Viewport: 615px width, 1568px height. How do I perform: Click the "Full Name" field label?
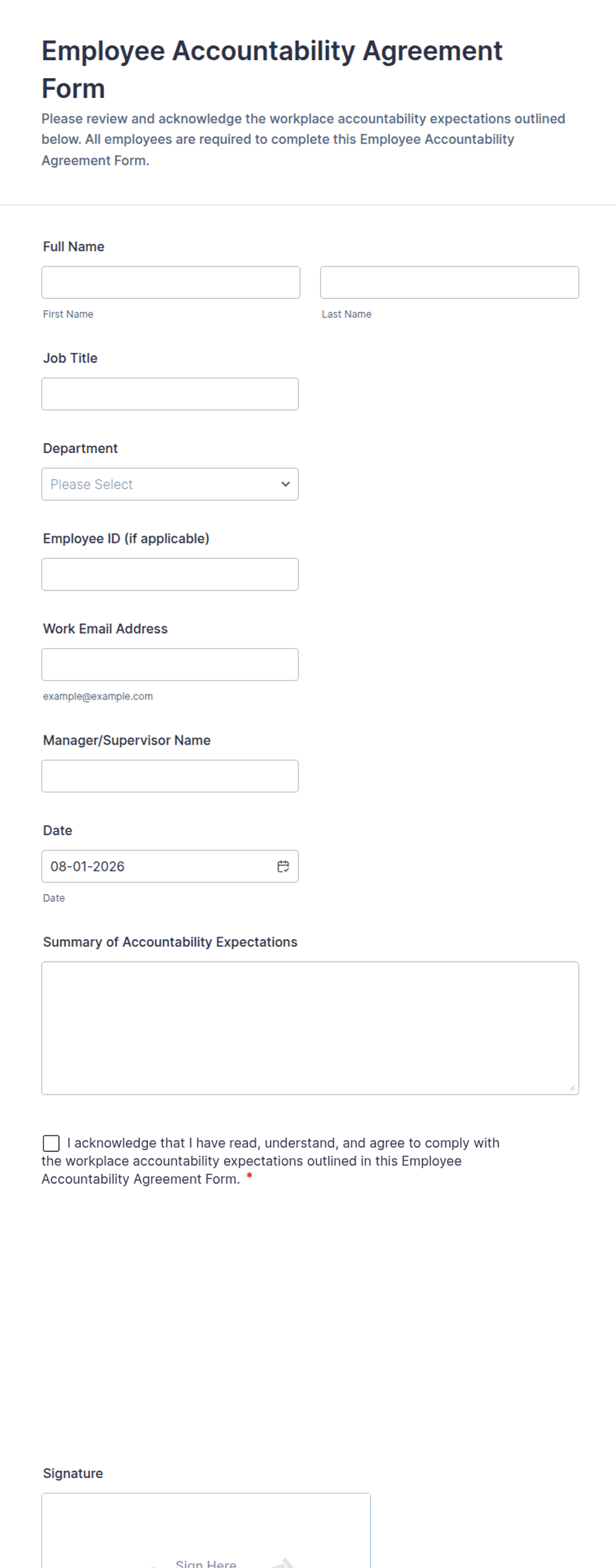click(73, 247)
